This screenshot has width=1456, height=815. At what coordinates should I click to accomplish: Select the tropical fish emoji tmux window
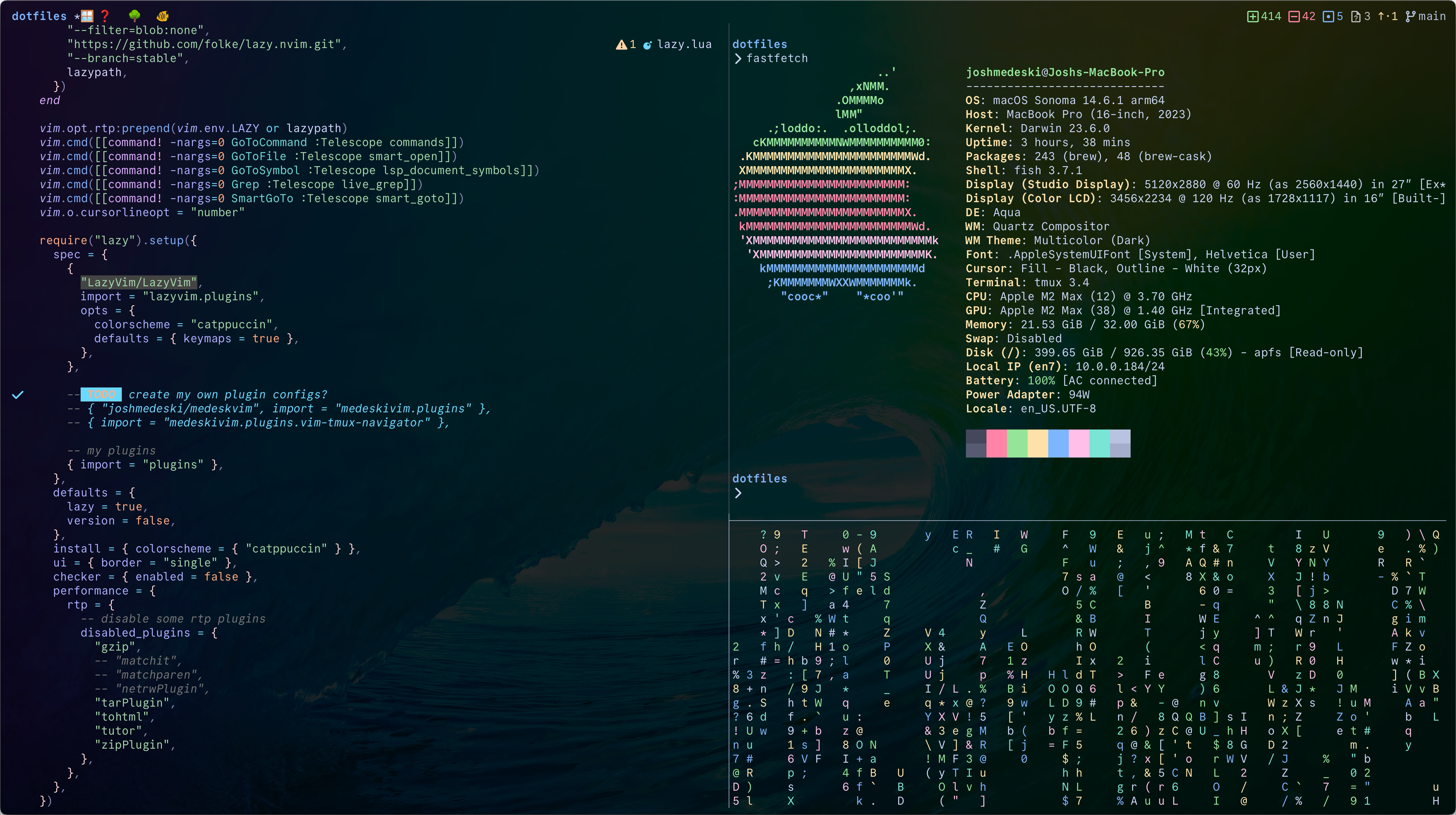coord(163,16)
